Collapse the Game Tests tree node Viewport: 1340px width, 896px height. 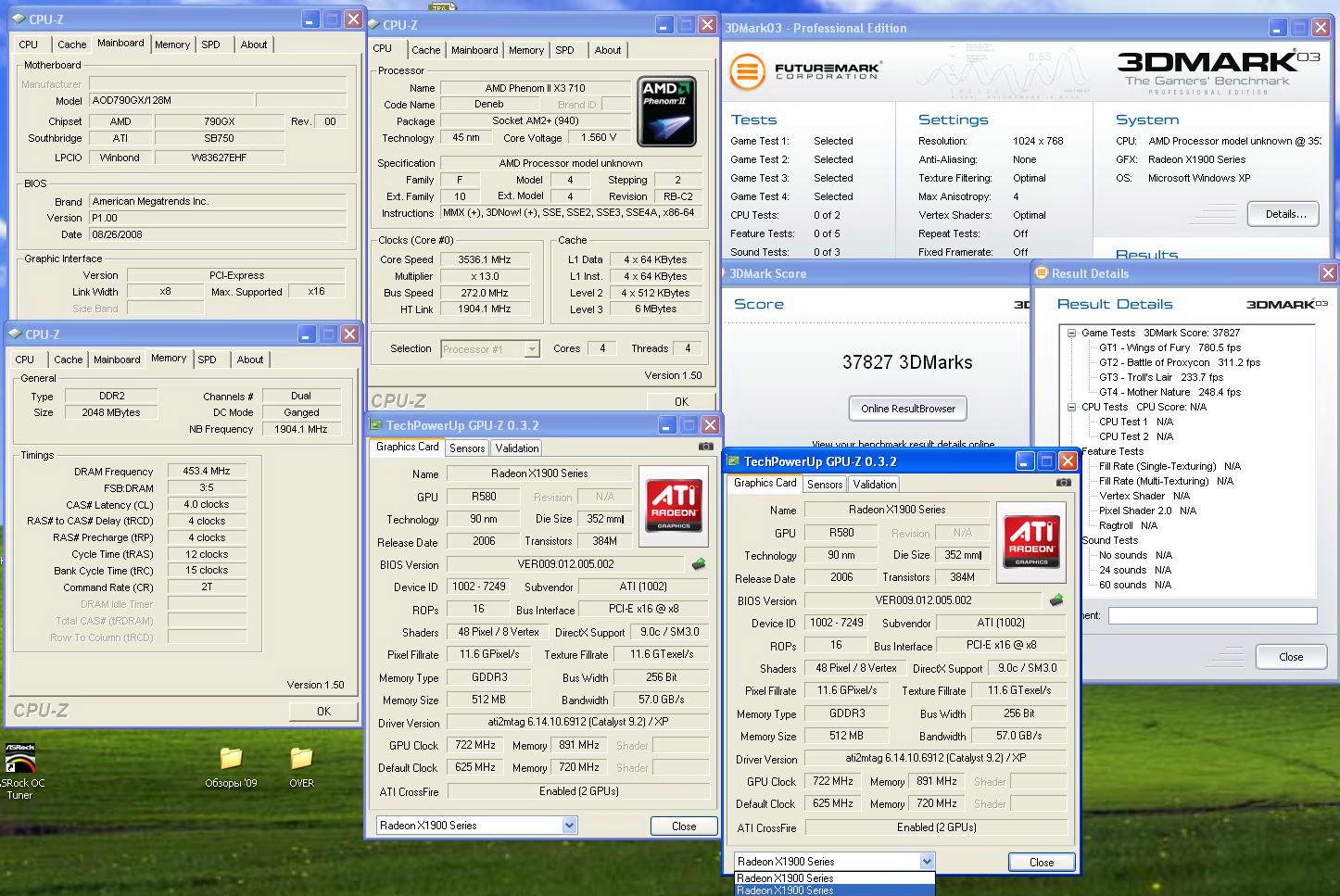1071,333
